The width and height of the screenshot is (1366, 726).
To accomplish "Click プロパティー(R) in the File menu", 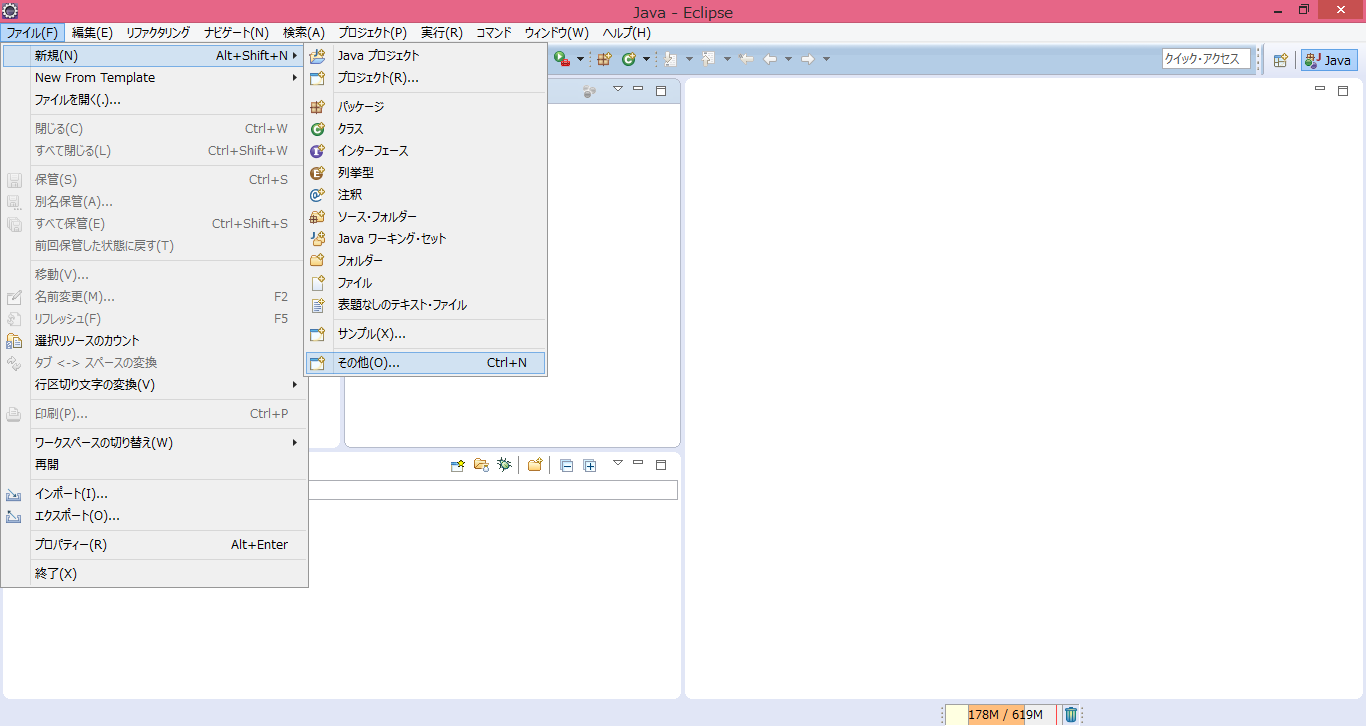I will [x=155, y=545].
